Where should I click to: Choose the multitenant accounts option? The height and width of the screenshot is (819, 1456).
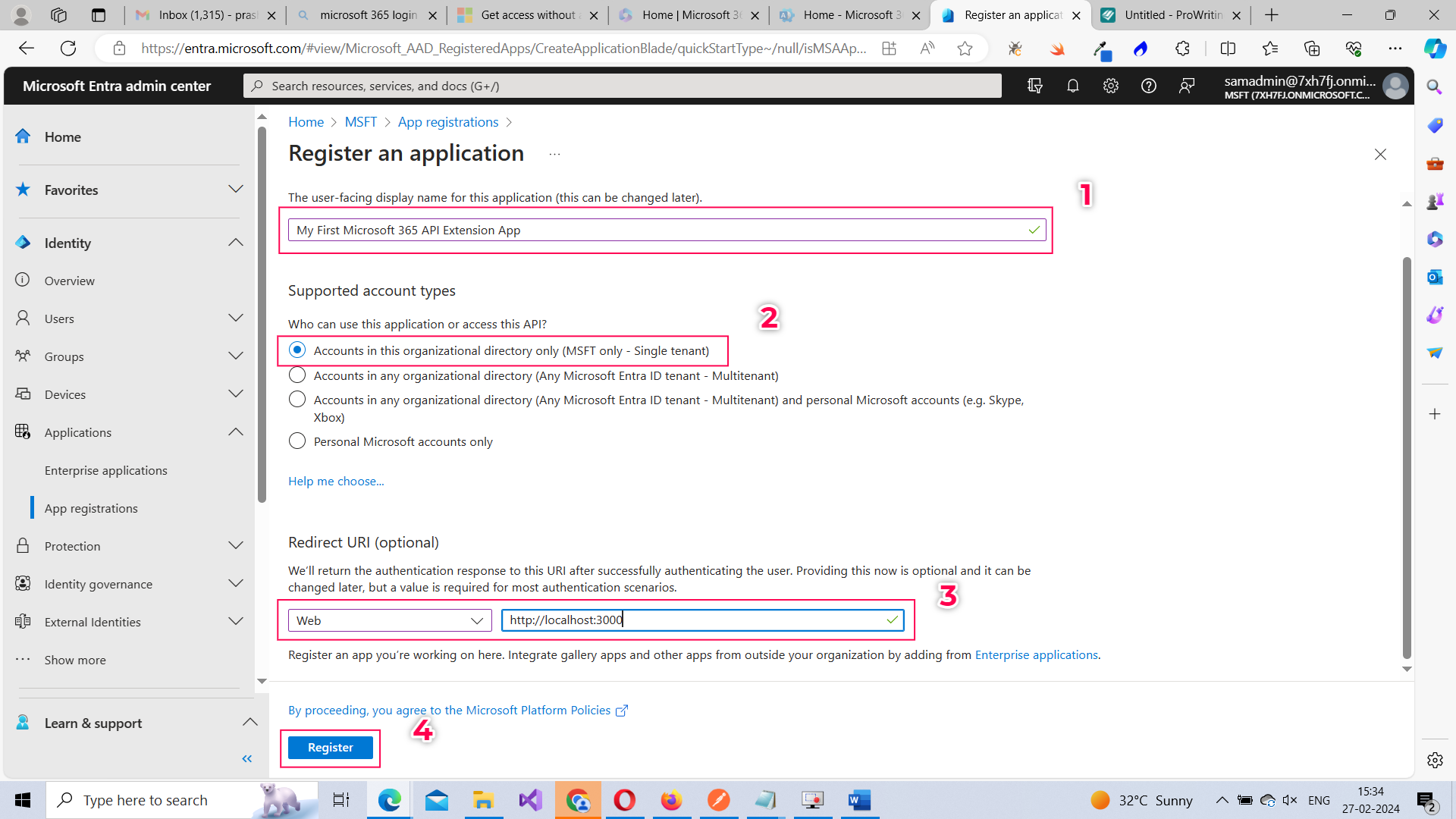pyautogui.click(x=297, y=375)
